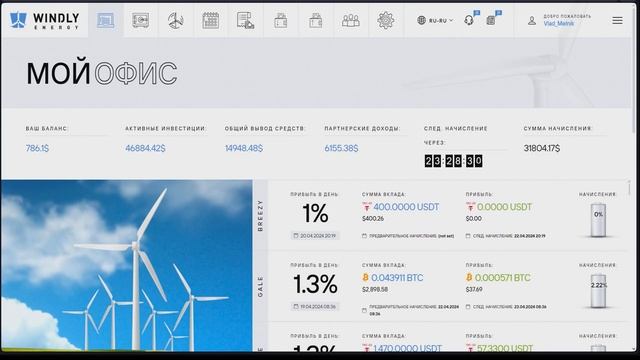
Task: Click the Bitcoin icon beside 0.043911 BTC
Action: (365, 278)
